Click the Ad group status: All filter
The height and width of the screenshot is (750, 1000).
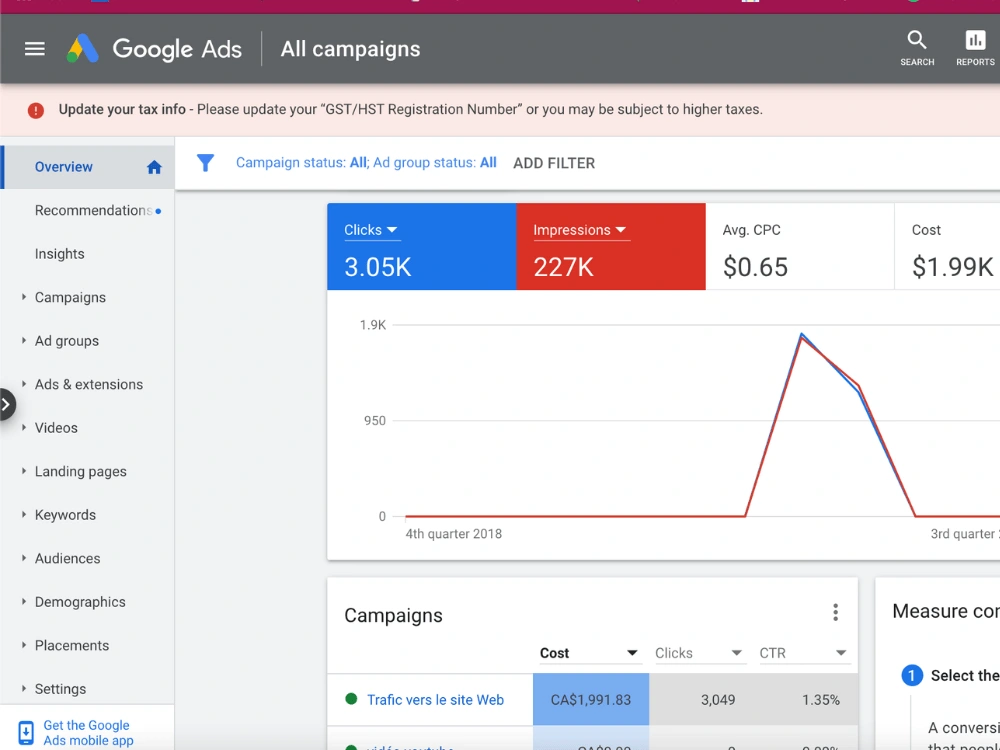(x=435, y=163)
